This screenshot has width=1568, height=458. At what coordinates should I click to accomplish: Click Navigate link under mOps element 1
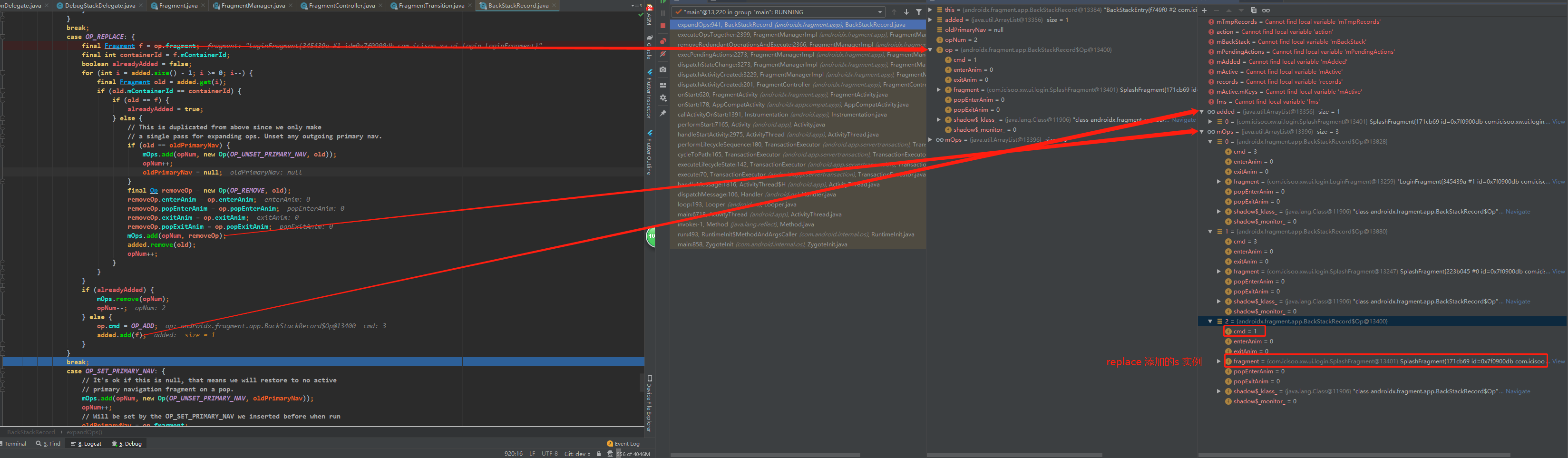(1518, 302)
